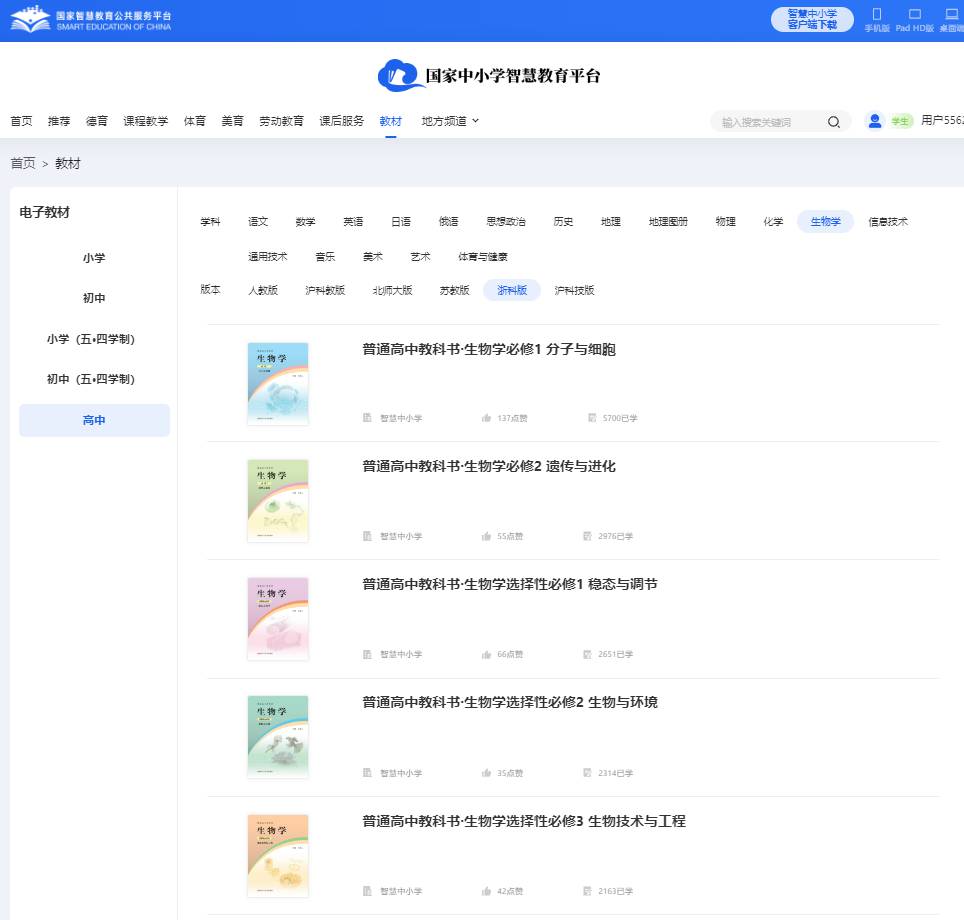Viewport: 964px width, 920px height.
Task: Click the search magnifier icon
Action: coord(833,121)
